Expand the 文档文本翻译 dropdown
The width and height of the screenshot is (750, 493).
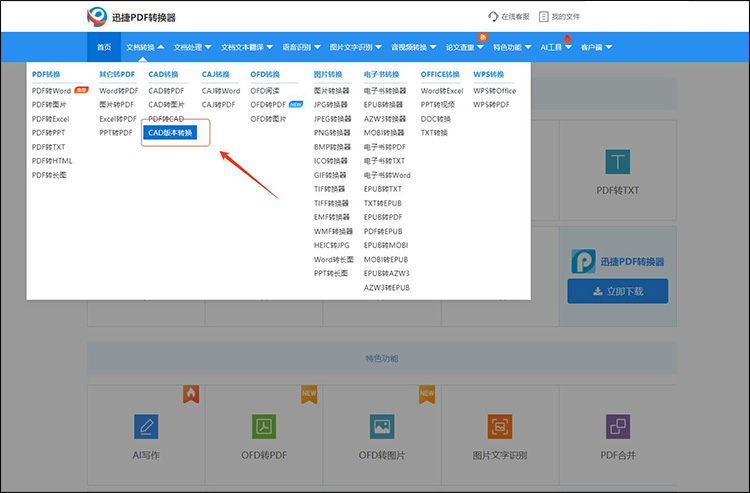click(x=247, y=47)
